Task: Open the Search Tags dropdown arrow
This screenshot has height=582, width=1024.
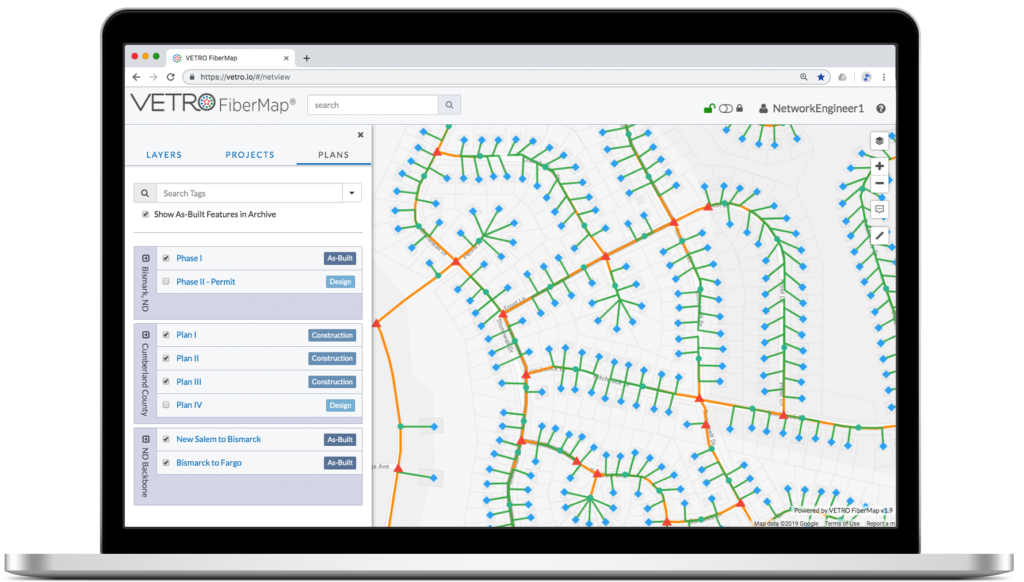Action: (x=352, y=193)
